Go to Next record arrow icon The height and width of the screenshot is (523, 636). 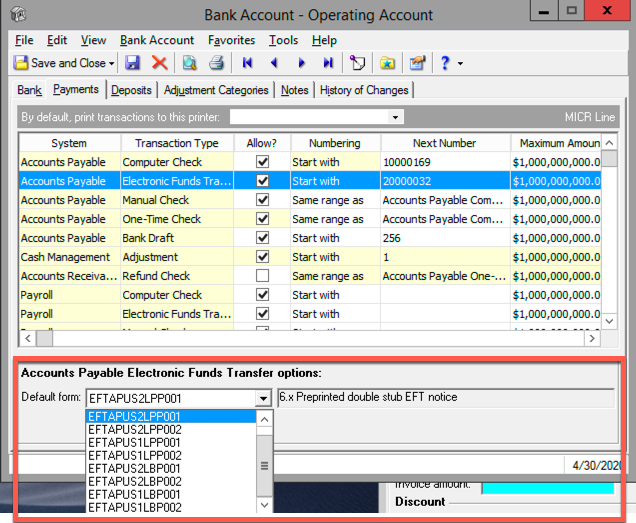[x=301, y=63]
